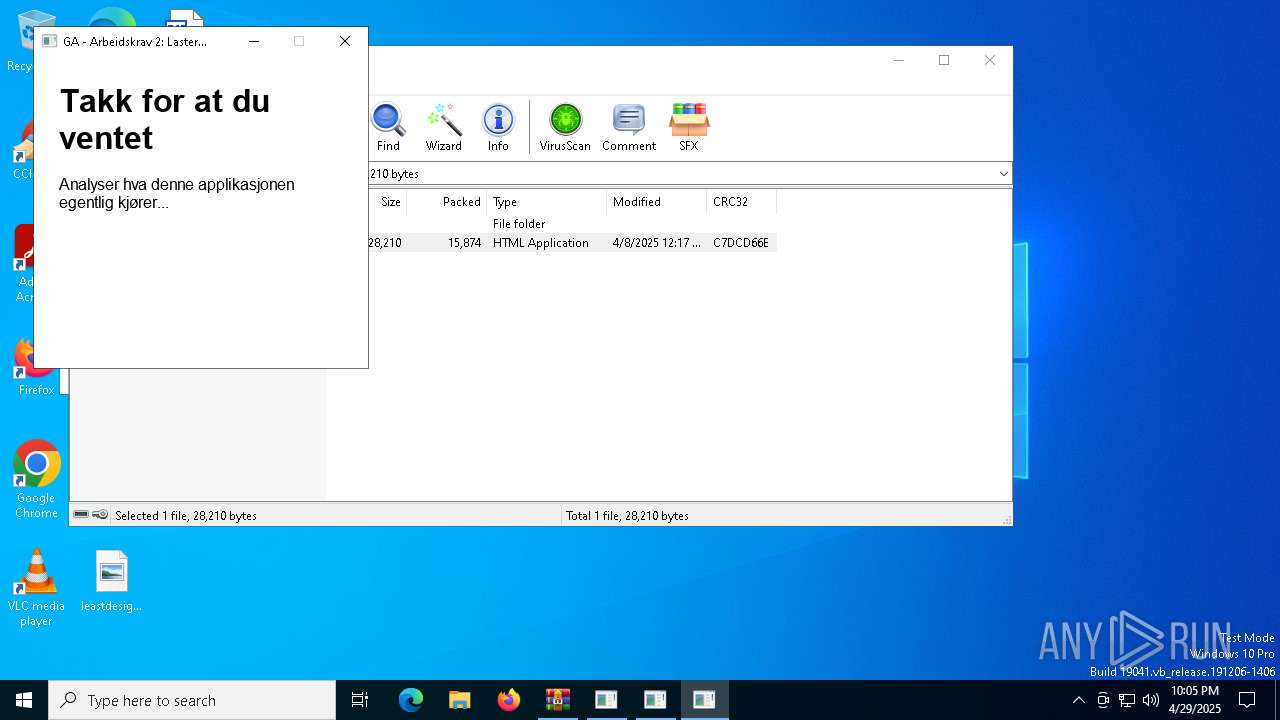The height and width of the screenshot is (720, 1280).
Task: Sort by the CRC32 column header
Action: click(x=741, y=202)
